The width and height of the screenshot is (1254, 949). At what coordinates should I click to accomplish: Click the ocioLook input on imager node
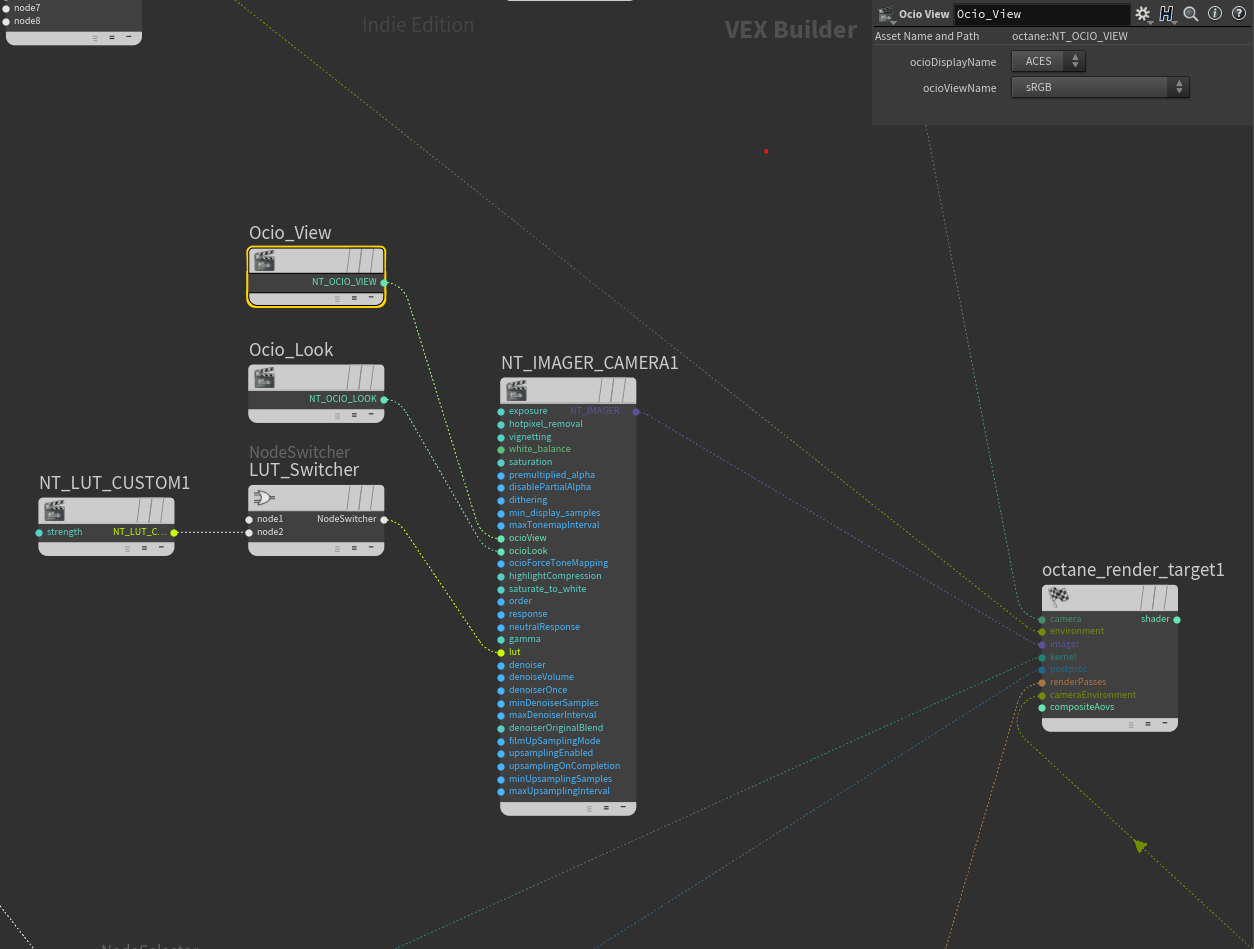501,551
